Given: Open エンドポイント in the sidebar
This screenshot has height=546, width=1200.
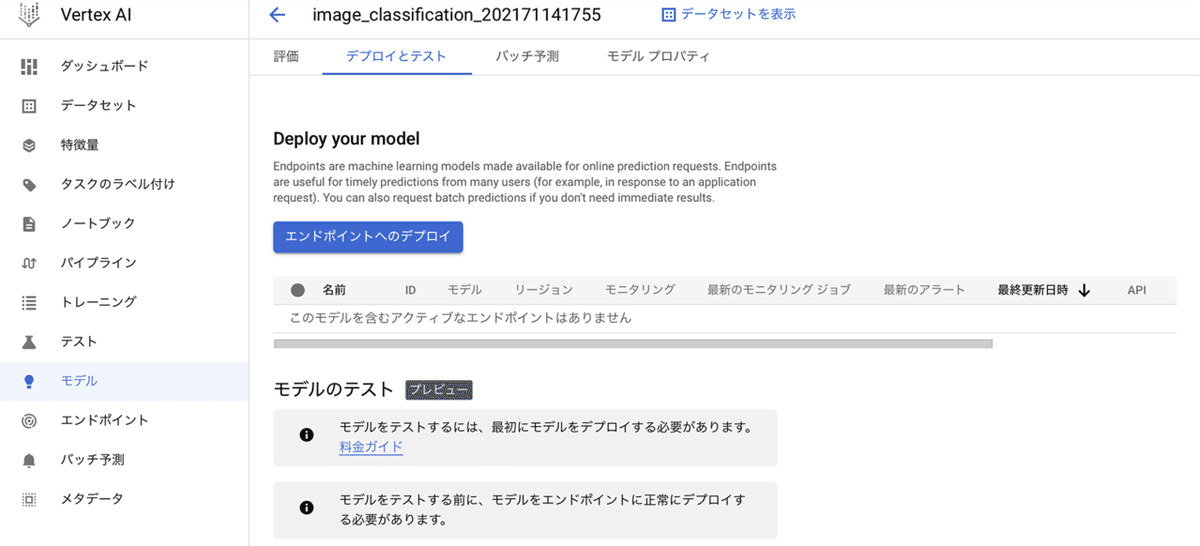Looking at the screenshot, I should (104, 420).
